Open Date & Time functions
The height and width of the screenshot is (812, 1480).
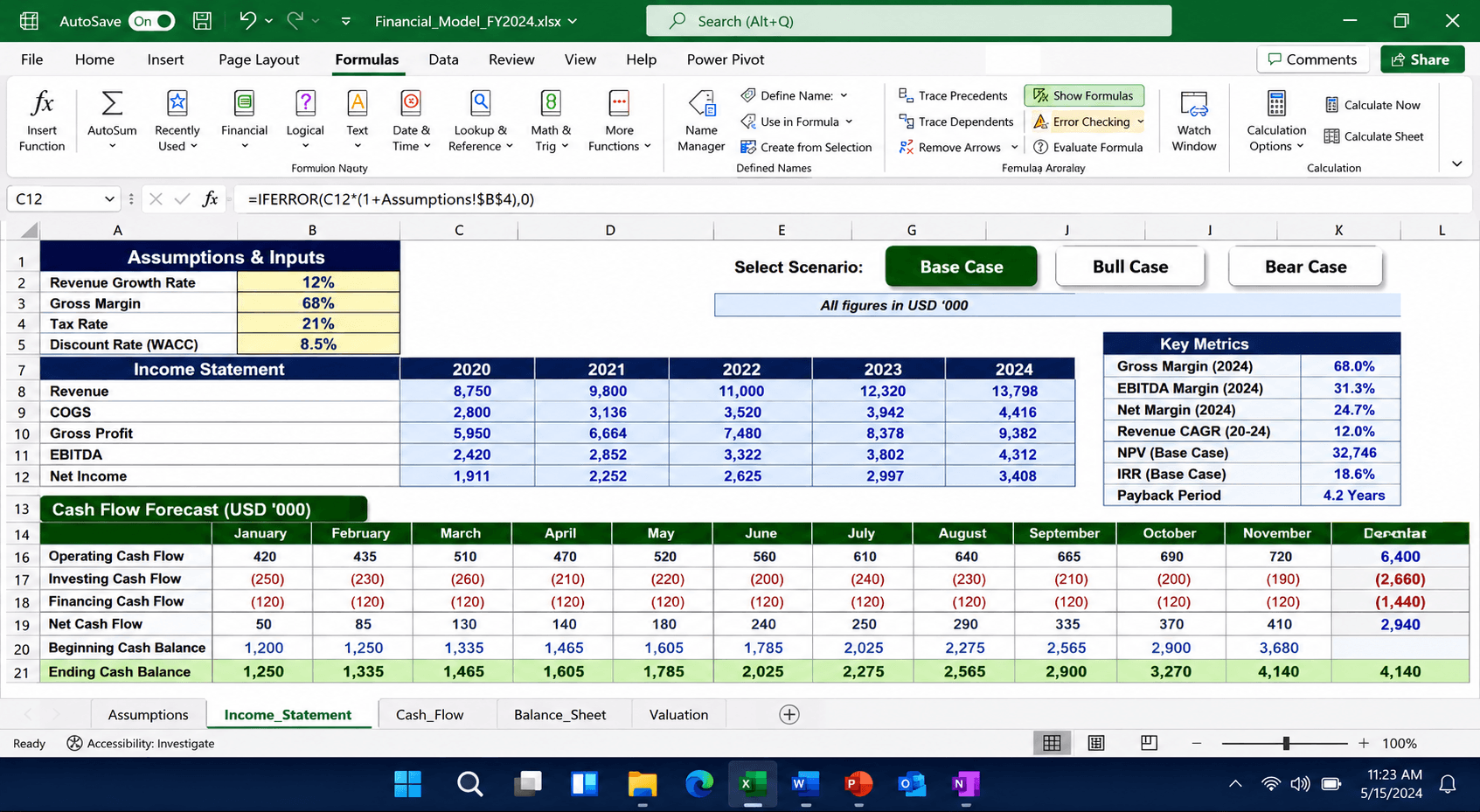(411, 120)
